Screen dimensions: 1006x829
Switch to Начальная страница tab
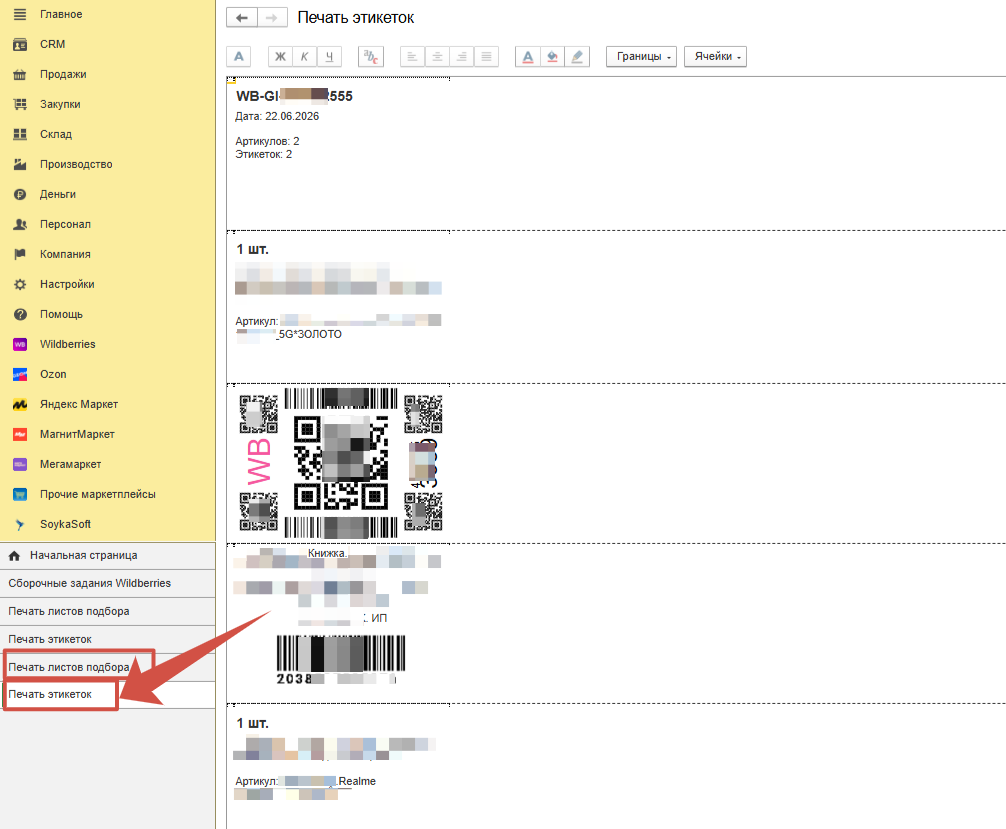(108, 556)
